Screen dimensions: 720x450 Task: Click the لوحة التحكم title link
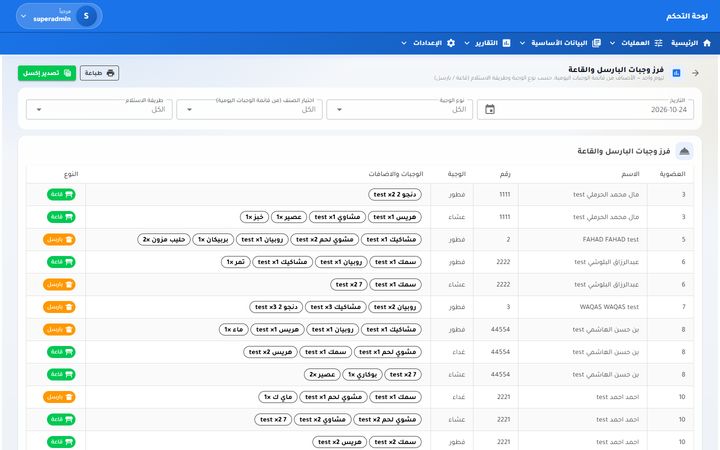click(687, 16)
